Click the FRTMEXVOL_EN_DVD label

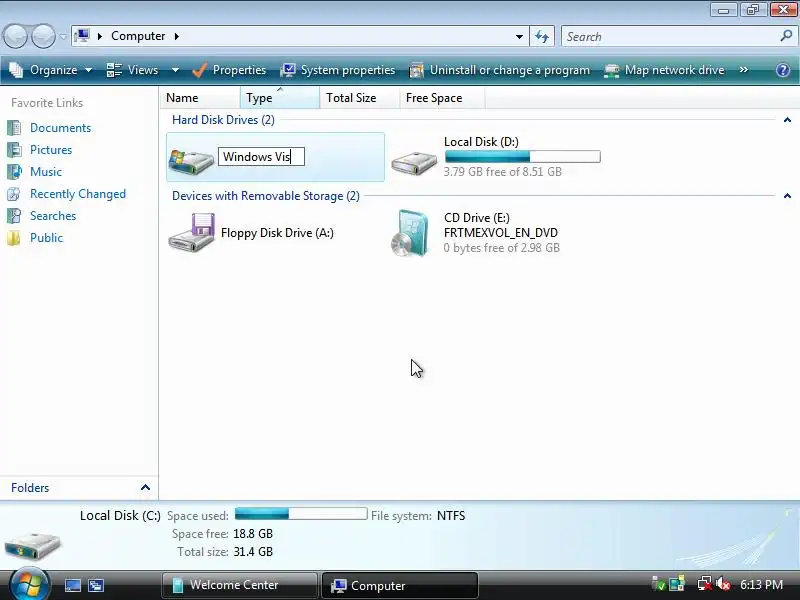tap(501, 233)
